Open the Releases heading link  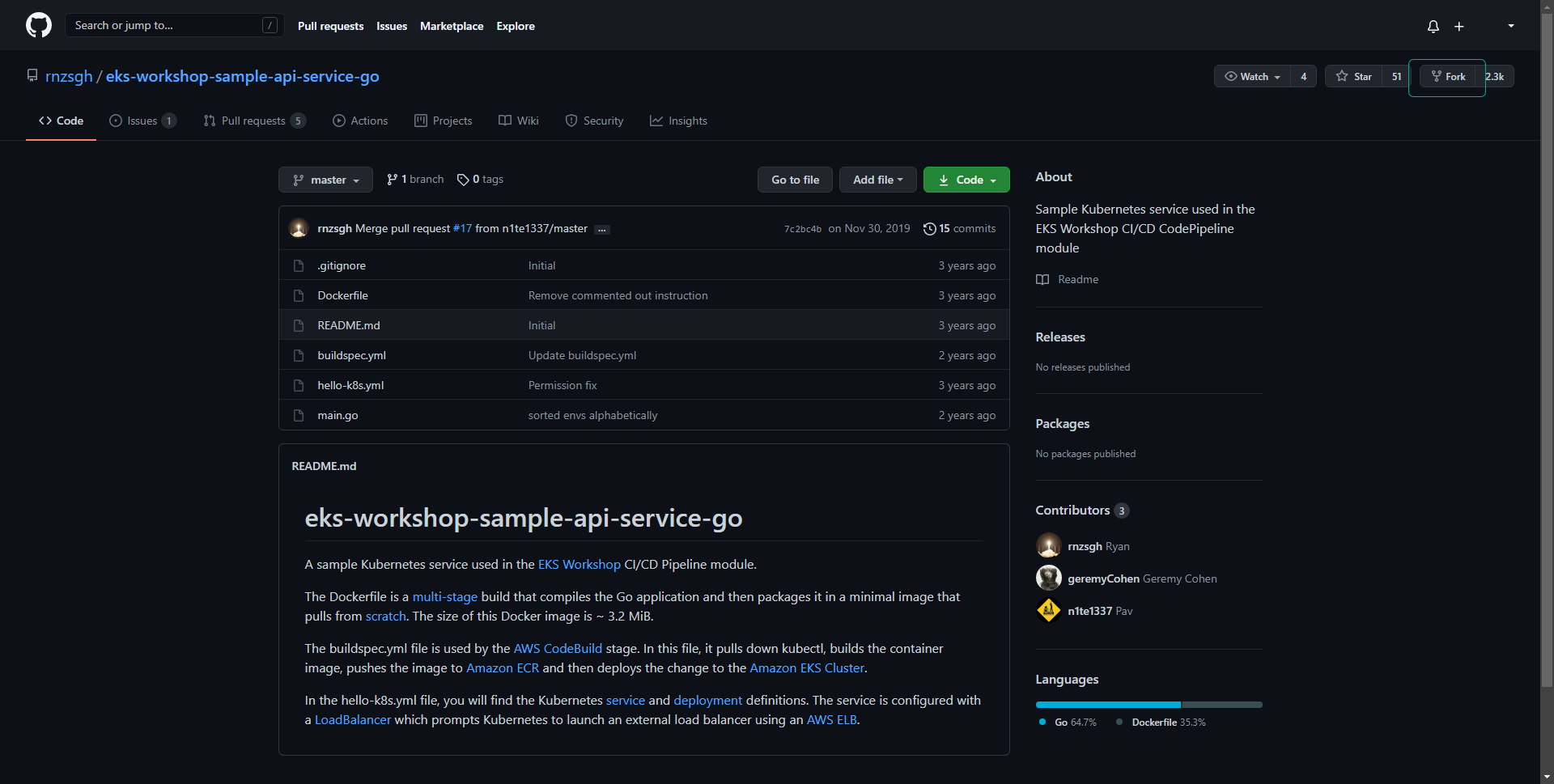1060,337
